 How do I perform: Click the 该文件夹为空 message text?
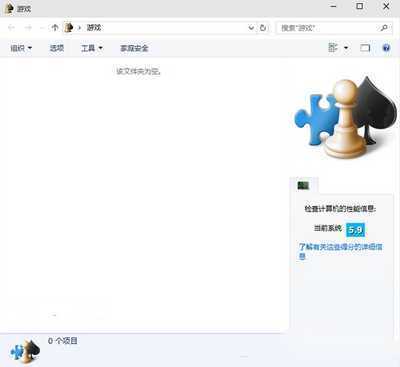[x=139, y=71]
